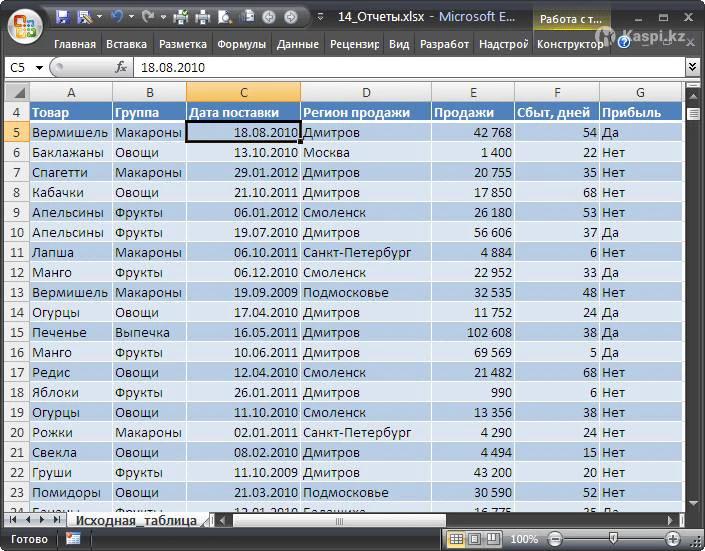The width and height of the screenshot is (705, 551).
Task: Switch to Page Break Preview view
Action: (494, 539)
